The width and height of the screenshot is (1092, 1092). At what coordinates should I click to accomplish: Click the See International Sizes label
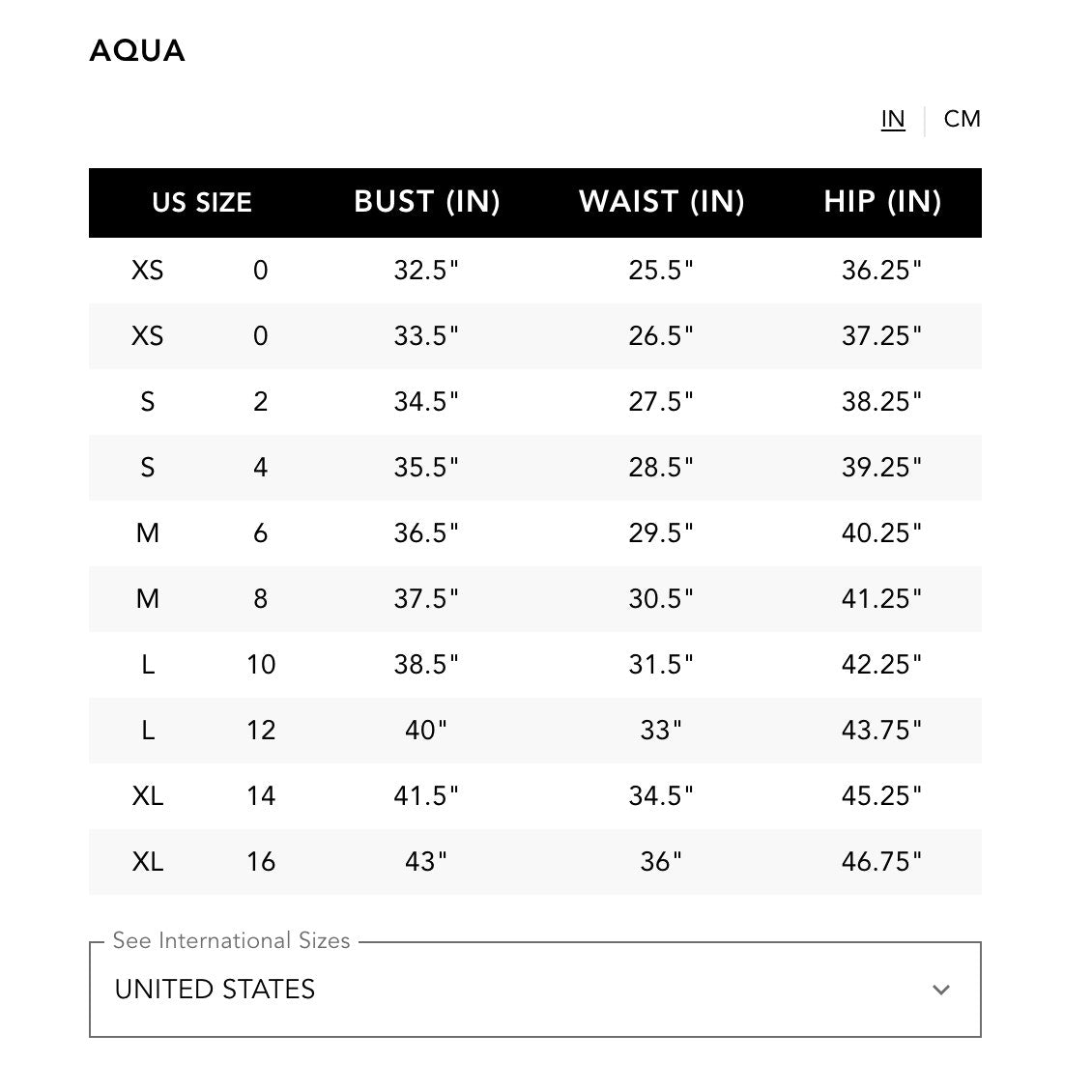[231, 940]
